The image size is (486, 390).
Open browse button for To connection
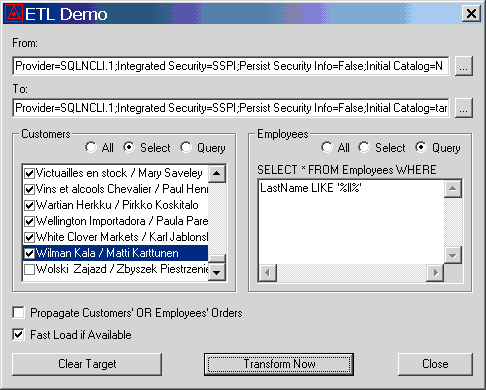[463, 108]
